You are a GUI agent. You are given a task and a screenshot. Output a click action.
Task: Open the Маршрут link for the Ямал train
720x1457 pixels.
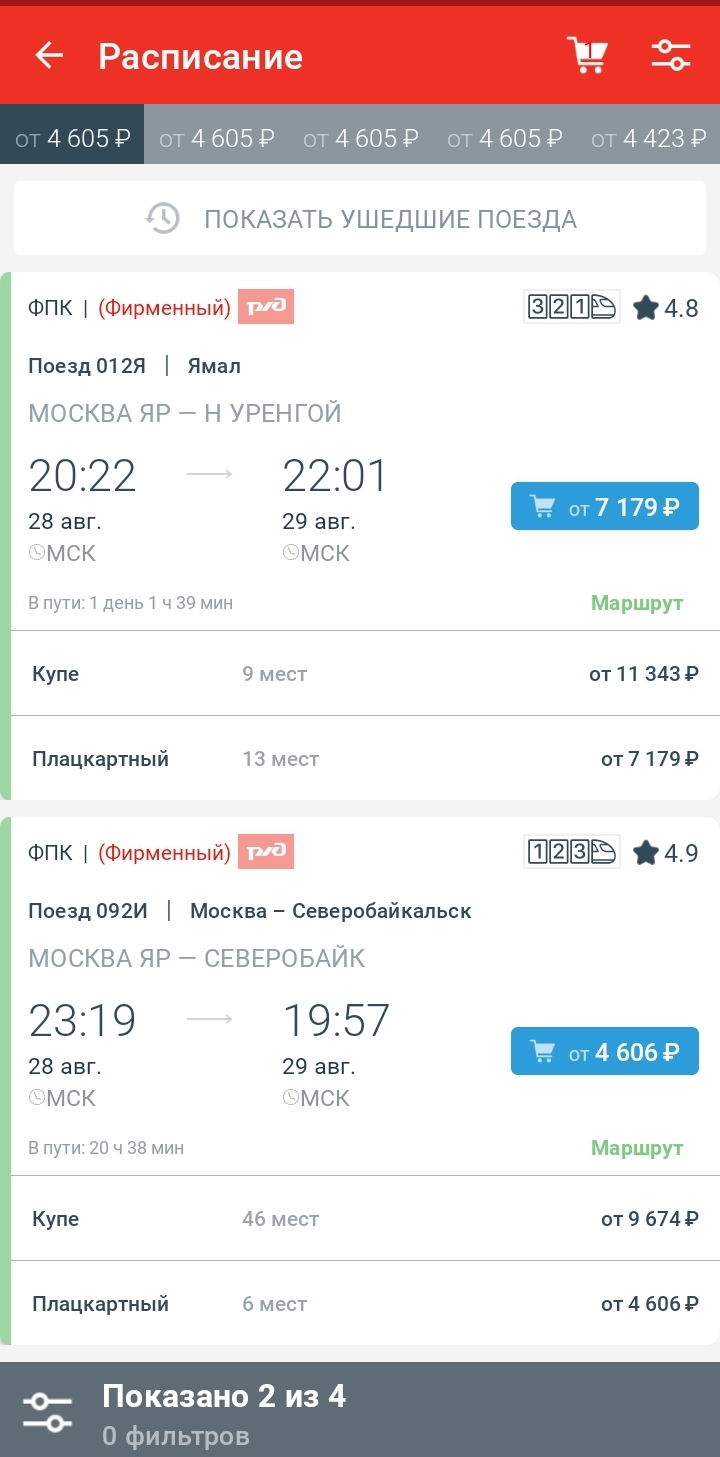click(x=637, y=603)
